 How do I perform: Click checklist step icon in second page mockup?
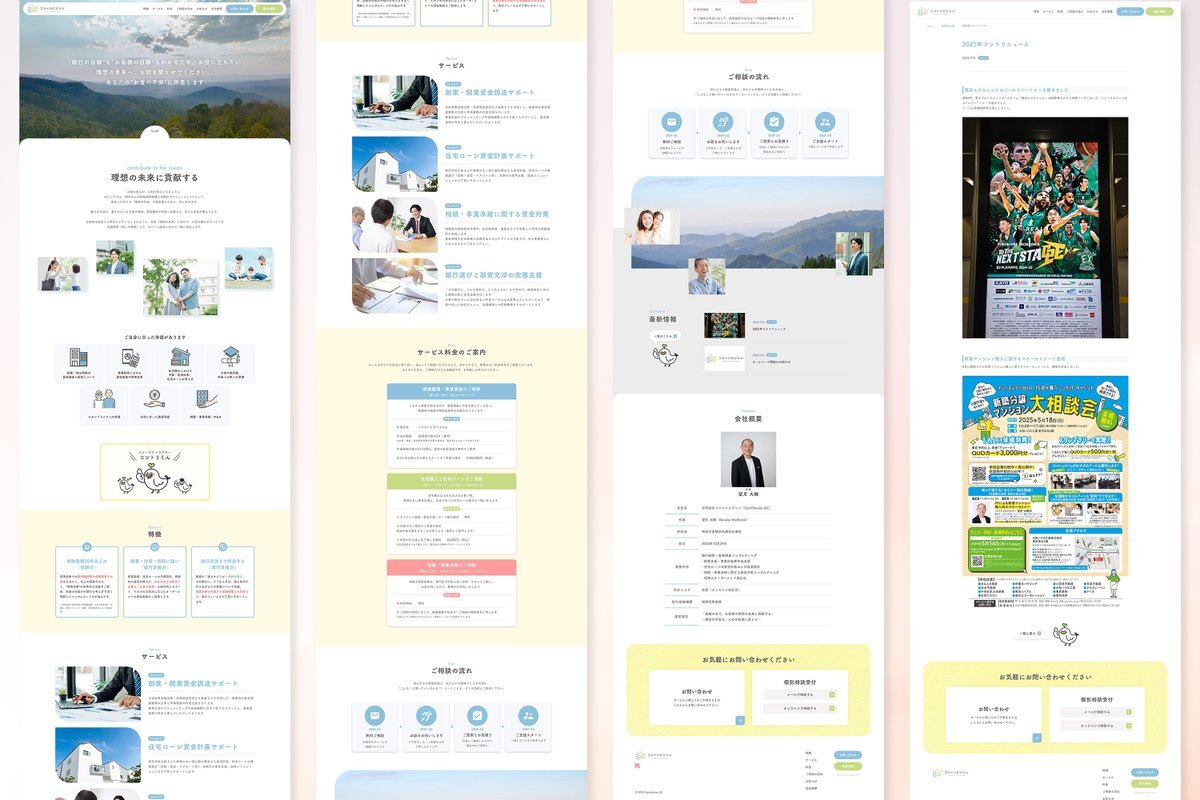[477, 716]
